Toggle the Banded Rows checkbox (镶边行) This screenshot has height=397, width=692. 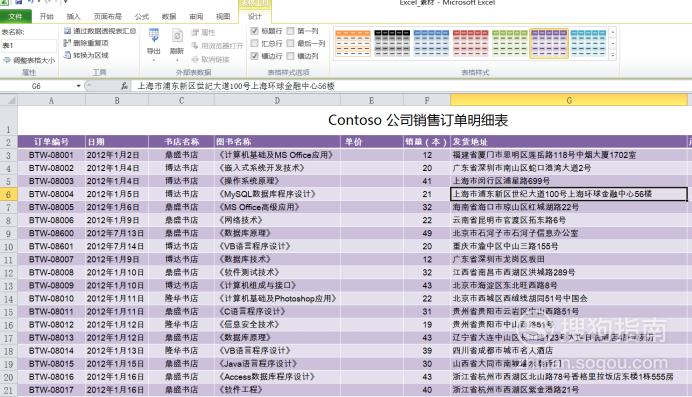[254, 56]
